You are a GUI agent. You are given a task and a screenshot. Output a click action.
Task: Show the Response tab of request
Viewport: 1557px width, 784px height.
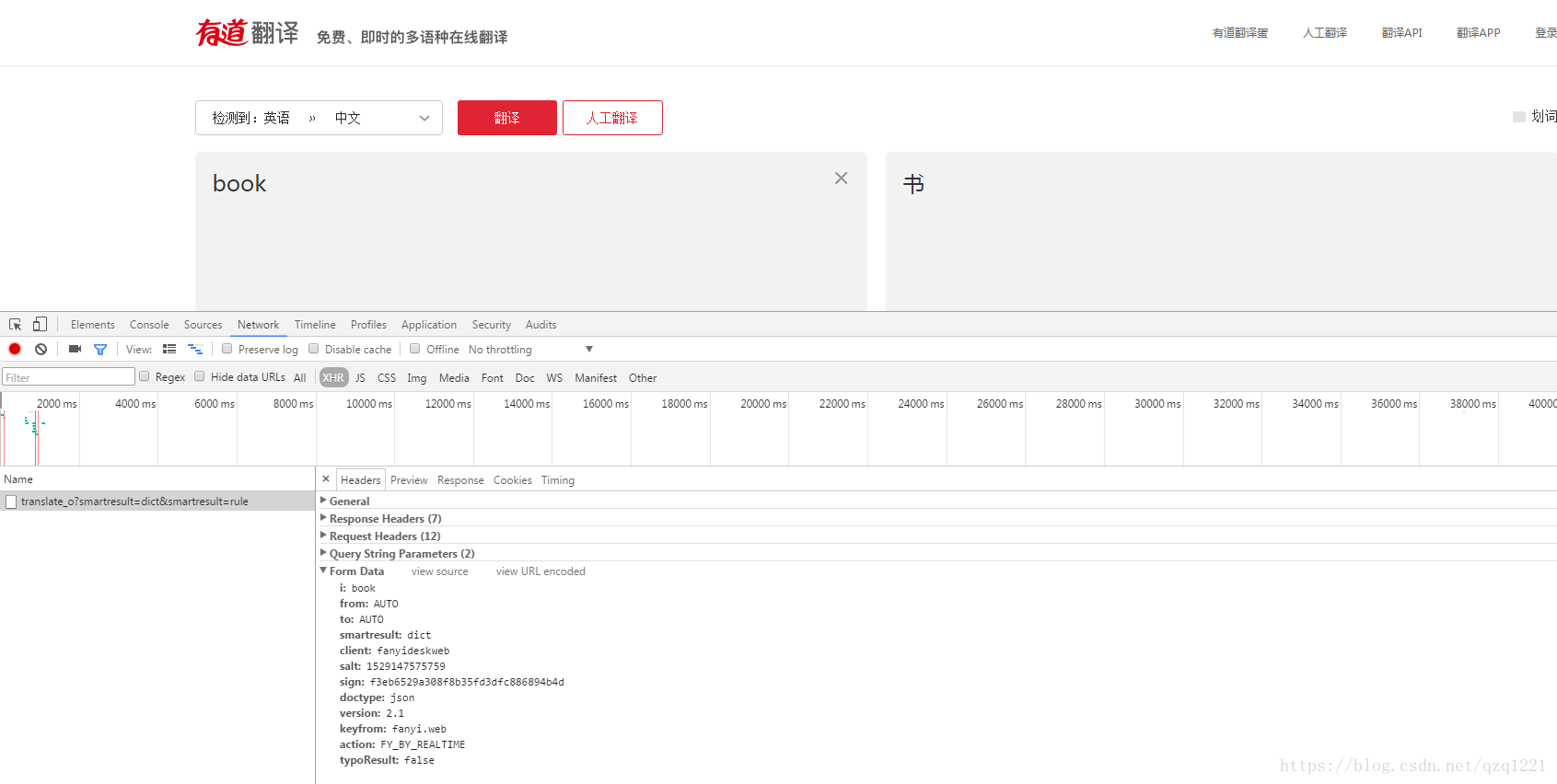tap(460, 480)
